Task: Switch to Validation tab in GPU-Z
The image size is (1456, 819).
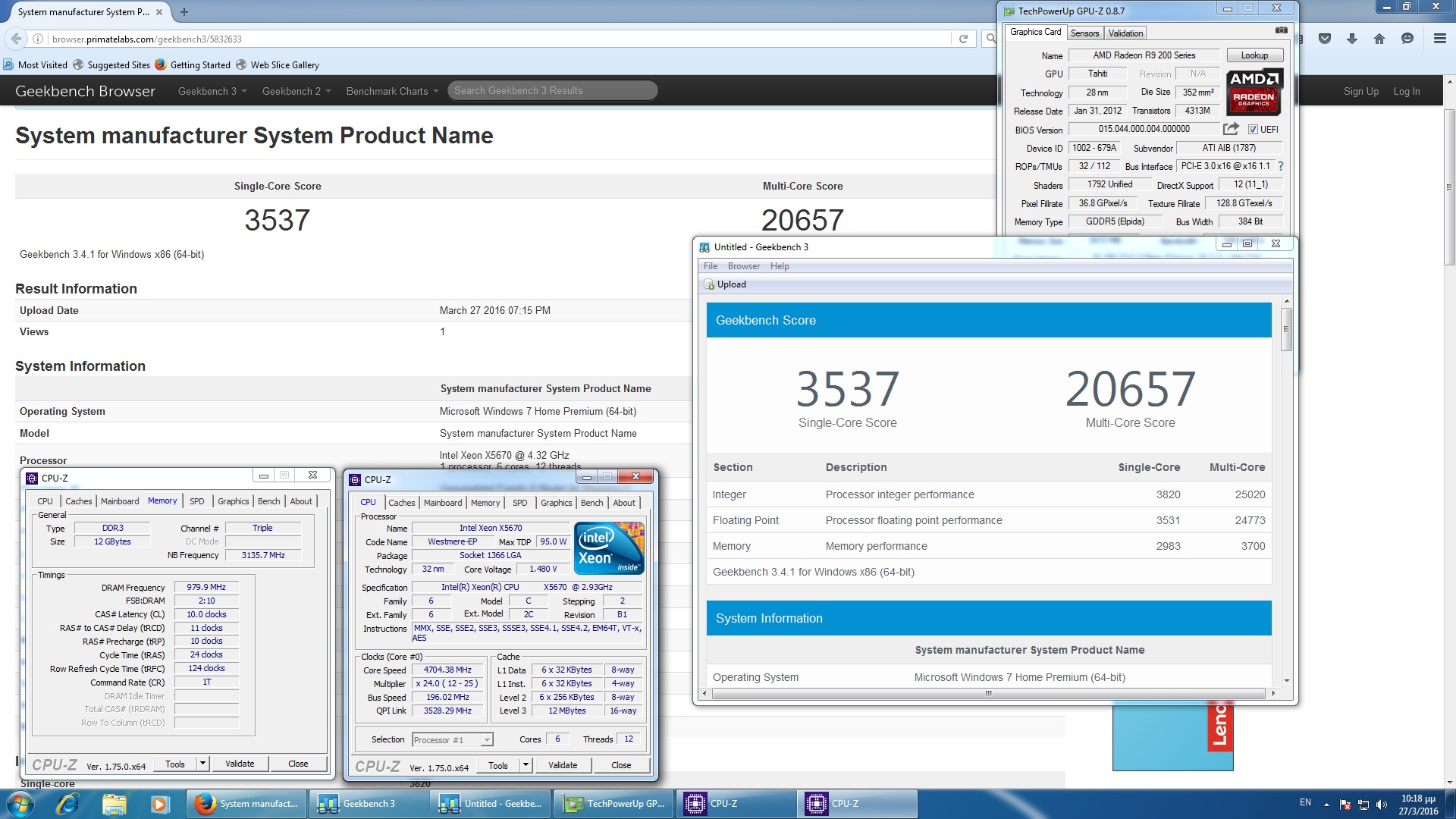Action: [1125, 33]
